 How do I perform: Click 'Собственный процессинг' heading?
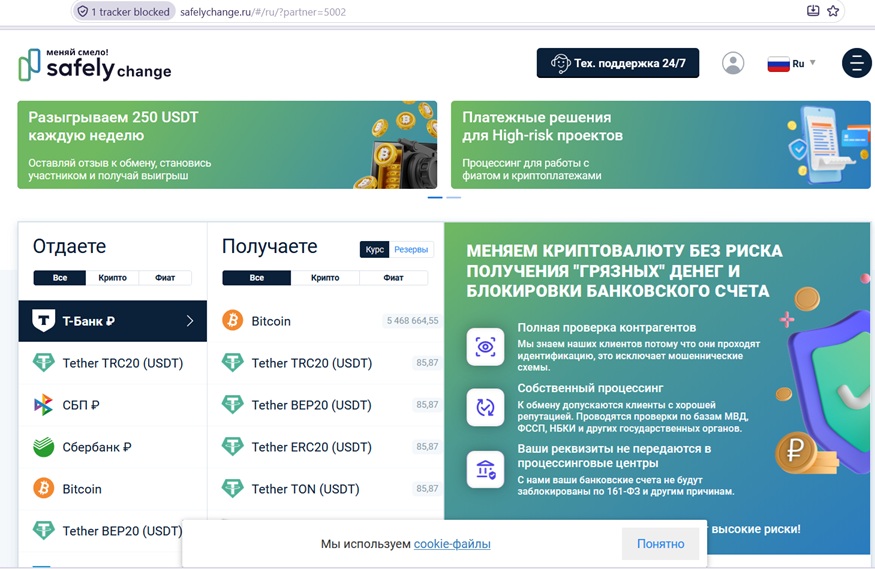(x=590, y=388)
